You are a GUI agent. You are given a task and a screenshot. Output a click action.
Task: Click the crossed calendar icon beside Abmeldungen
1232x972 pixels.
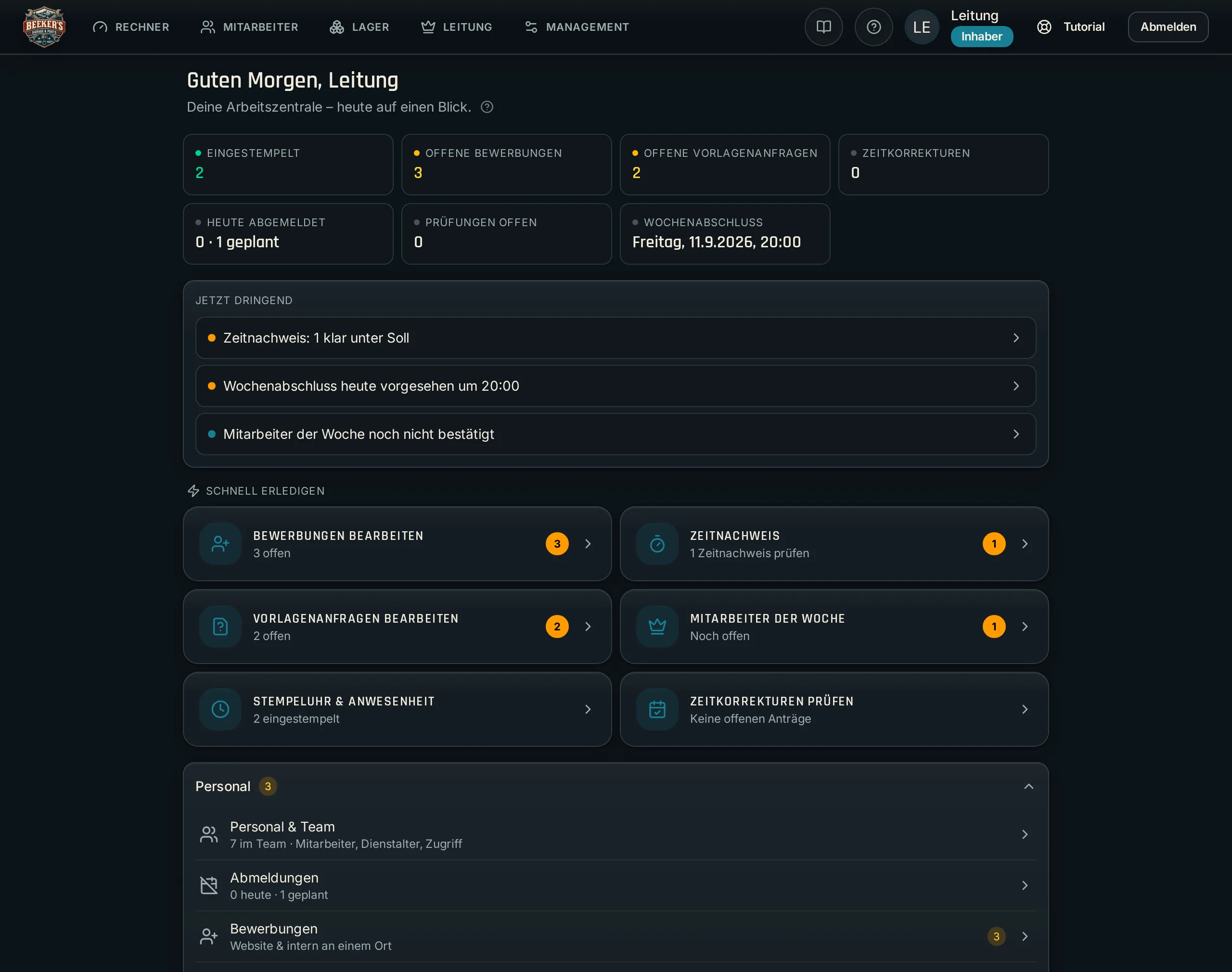pyautogui.click(x=209, y=885)
